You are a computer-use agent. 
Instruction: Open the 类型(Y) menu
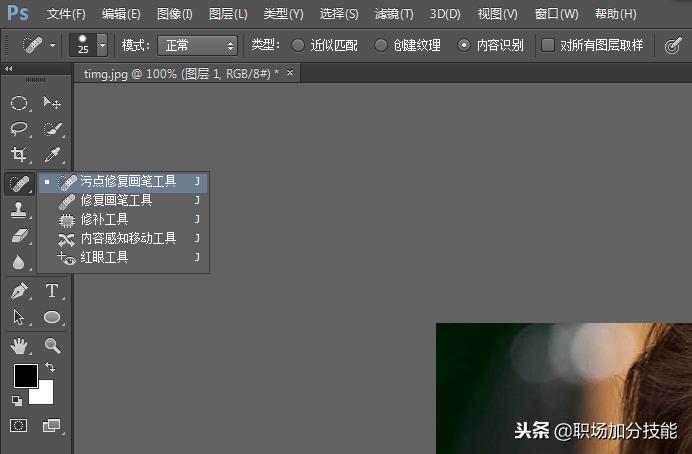pyautogui.click(x=283, y=14)
